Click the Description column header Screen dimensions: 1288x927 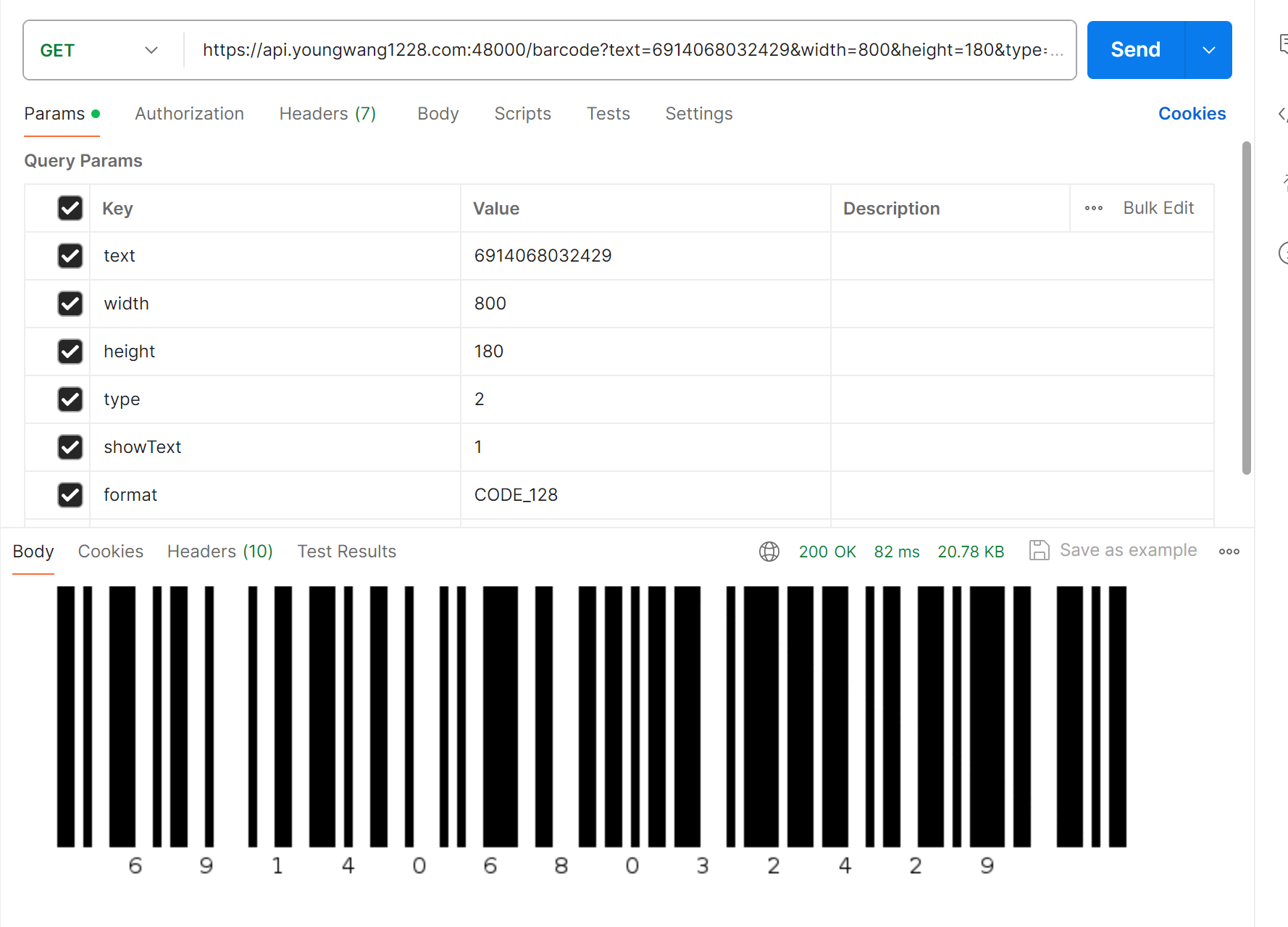click(891, 209)
